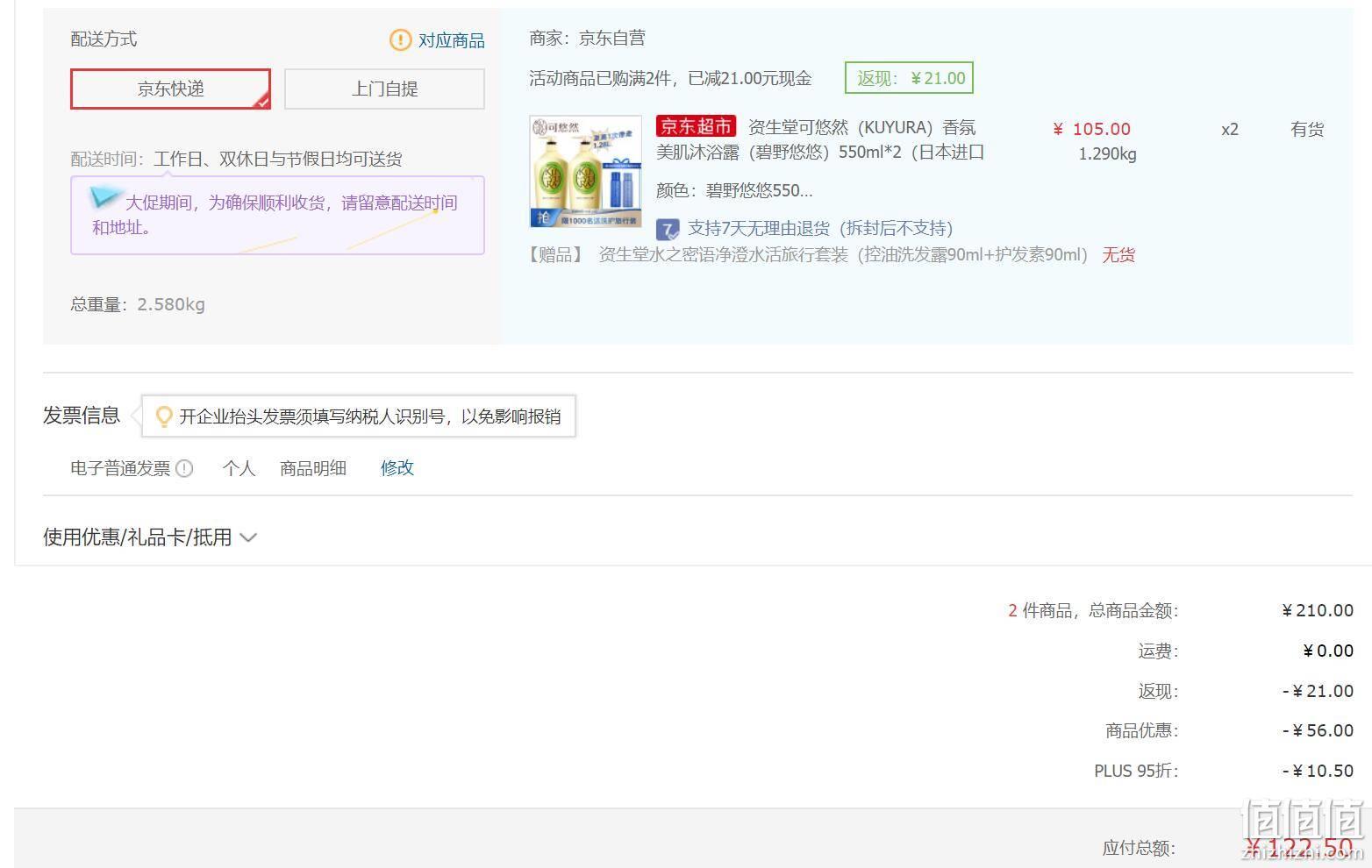
Task: Open the 对应商品 link
Action: click(x=451, y=40)
